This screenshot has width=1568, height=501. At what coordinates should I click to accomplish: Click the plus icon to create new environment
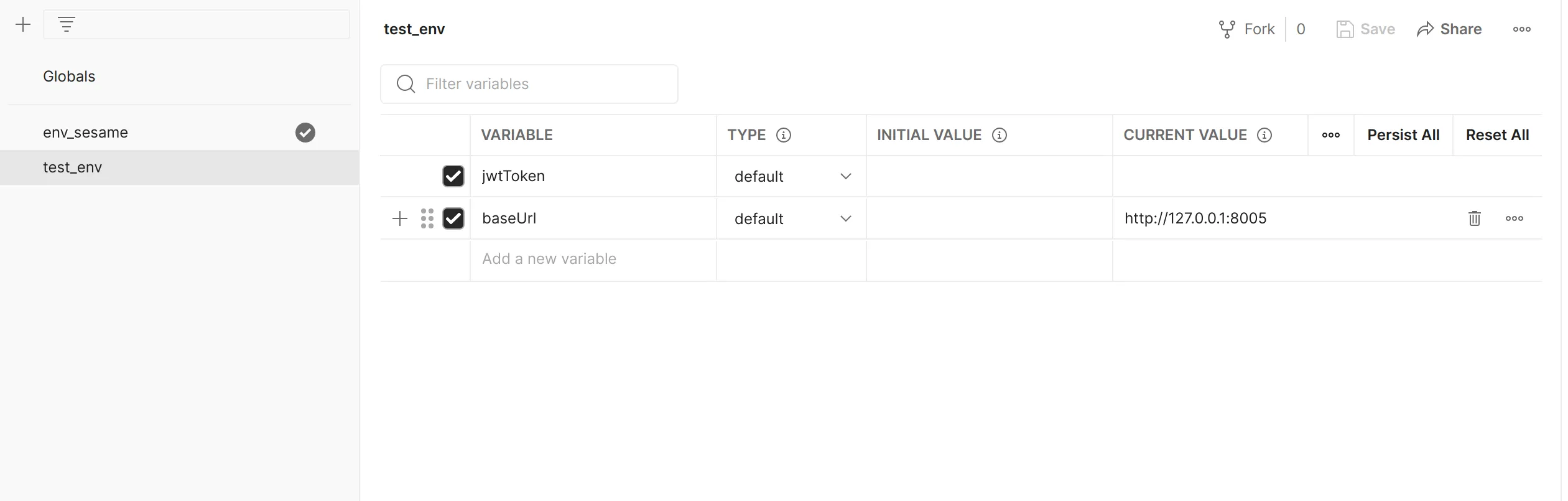click(23, 25)
